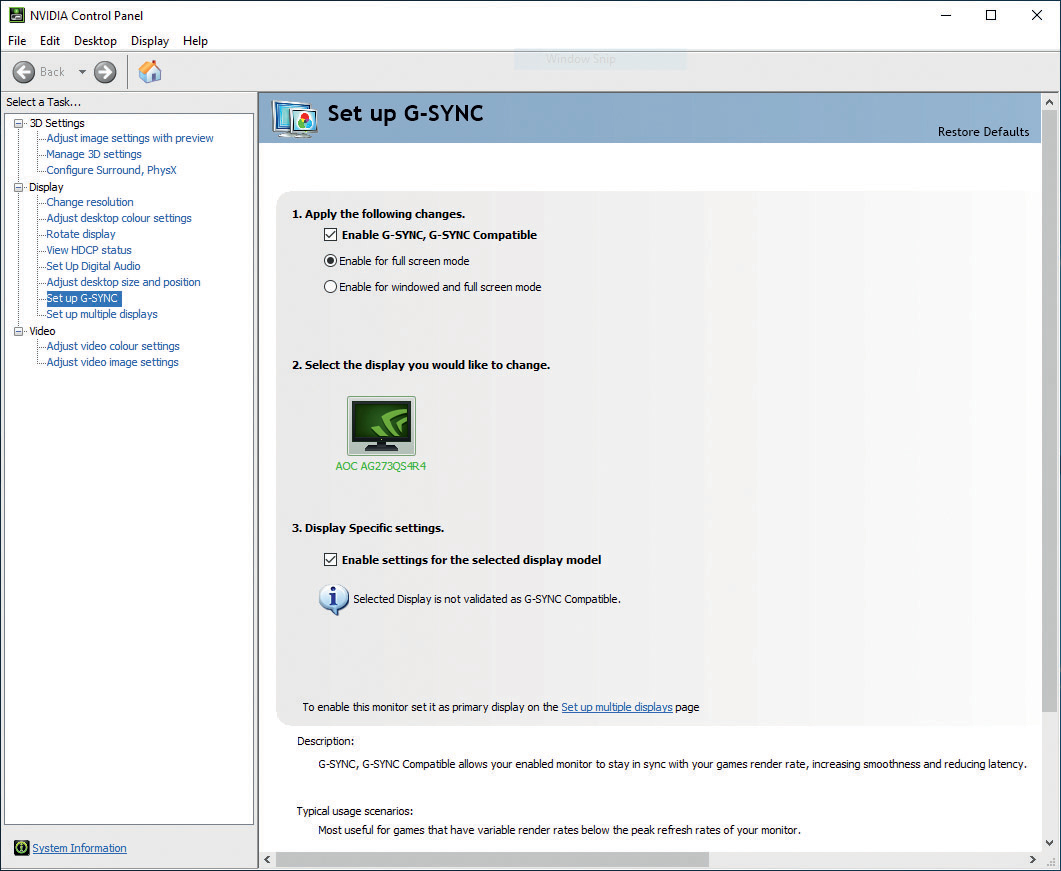Maximize the NVIDIA Control Panel window
This screenshot has width=1061, height=871.
click(x=991, y=15)
